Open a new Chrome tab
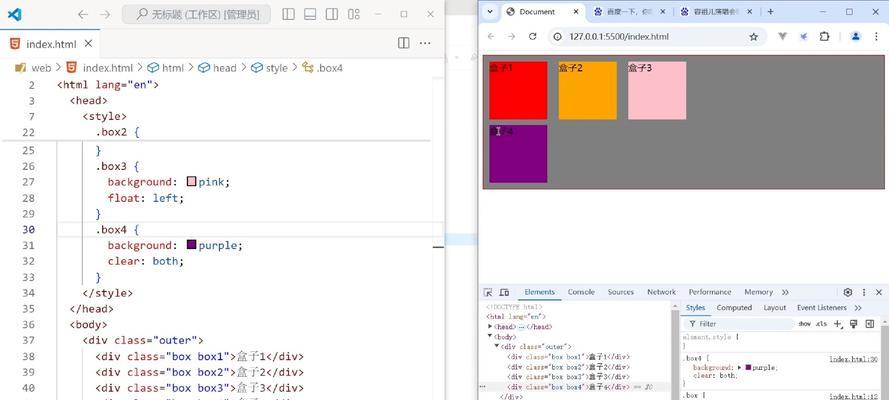The image size is (889, 400). [771, 11]
